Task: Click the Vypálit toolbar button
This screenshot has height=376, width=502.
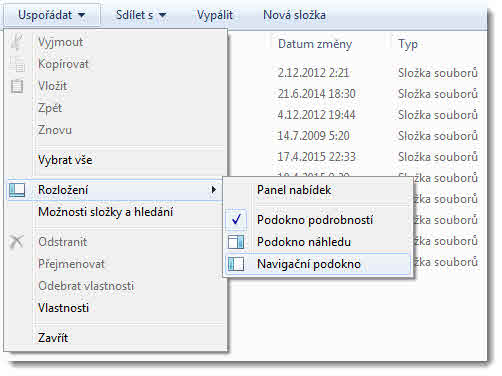Action: click(214, 15)
